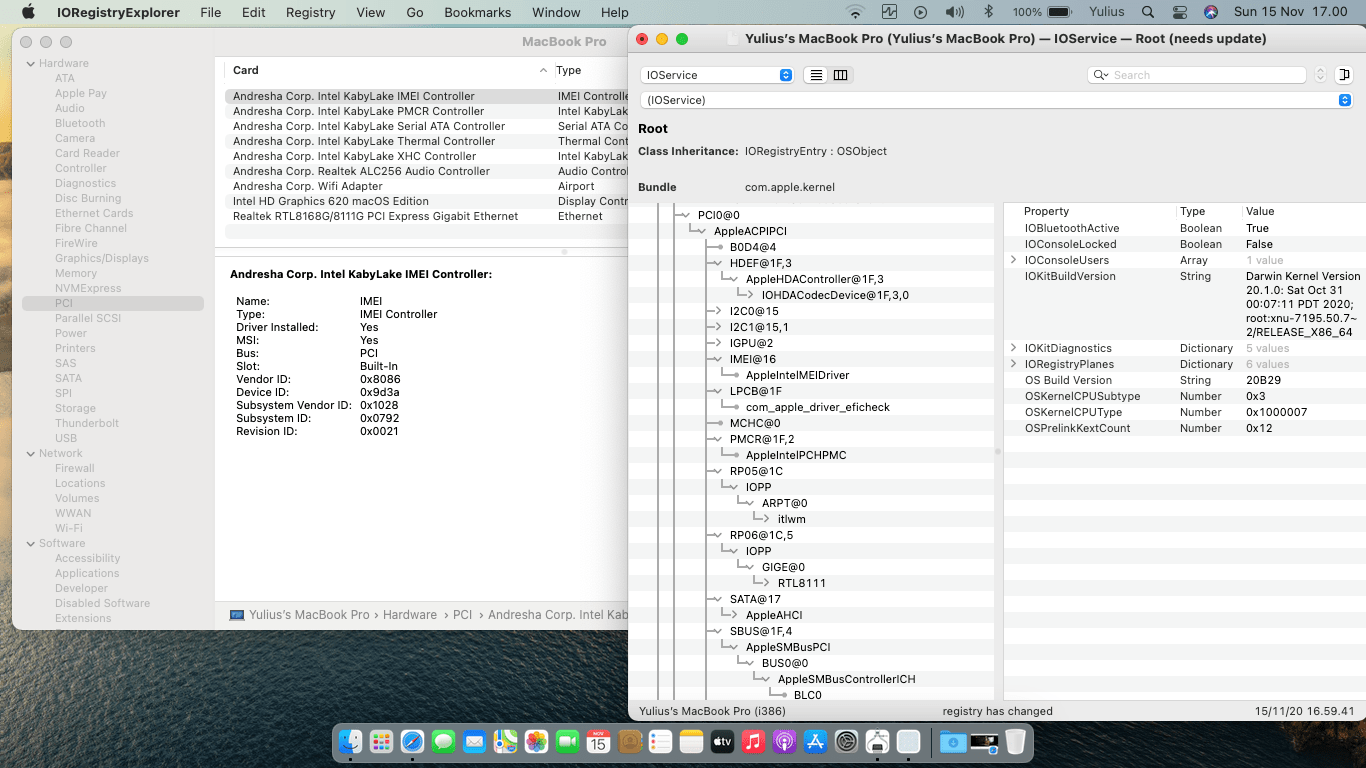This screenshot has height=768, width=1366.
Task: Open Maps app in the Dock
Action: click(505, 741)
